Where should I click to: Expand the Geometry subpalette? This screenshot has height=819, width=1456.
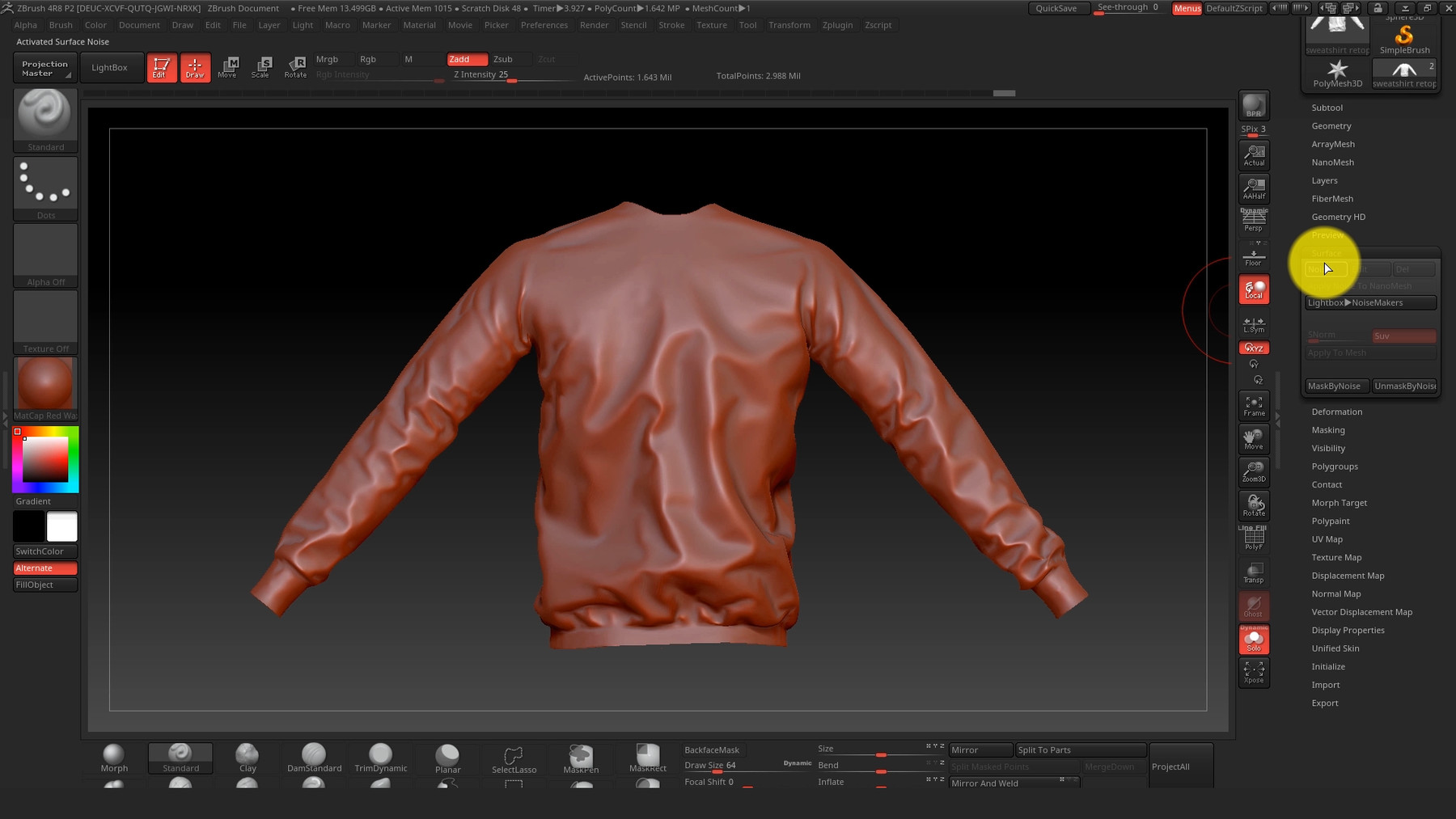[1331, 125]
